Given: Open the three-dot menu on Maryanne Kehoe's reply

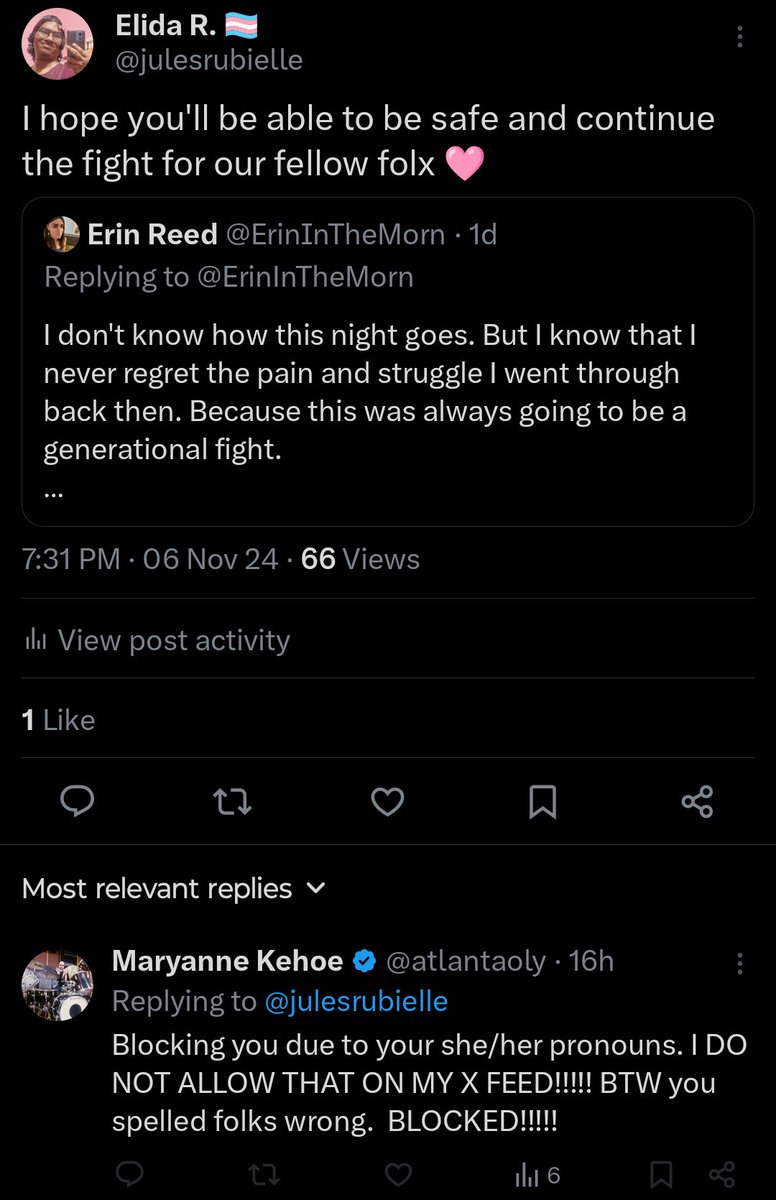Looking at the screenshot, I should coord(739,962).
